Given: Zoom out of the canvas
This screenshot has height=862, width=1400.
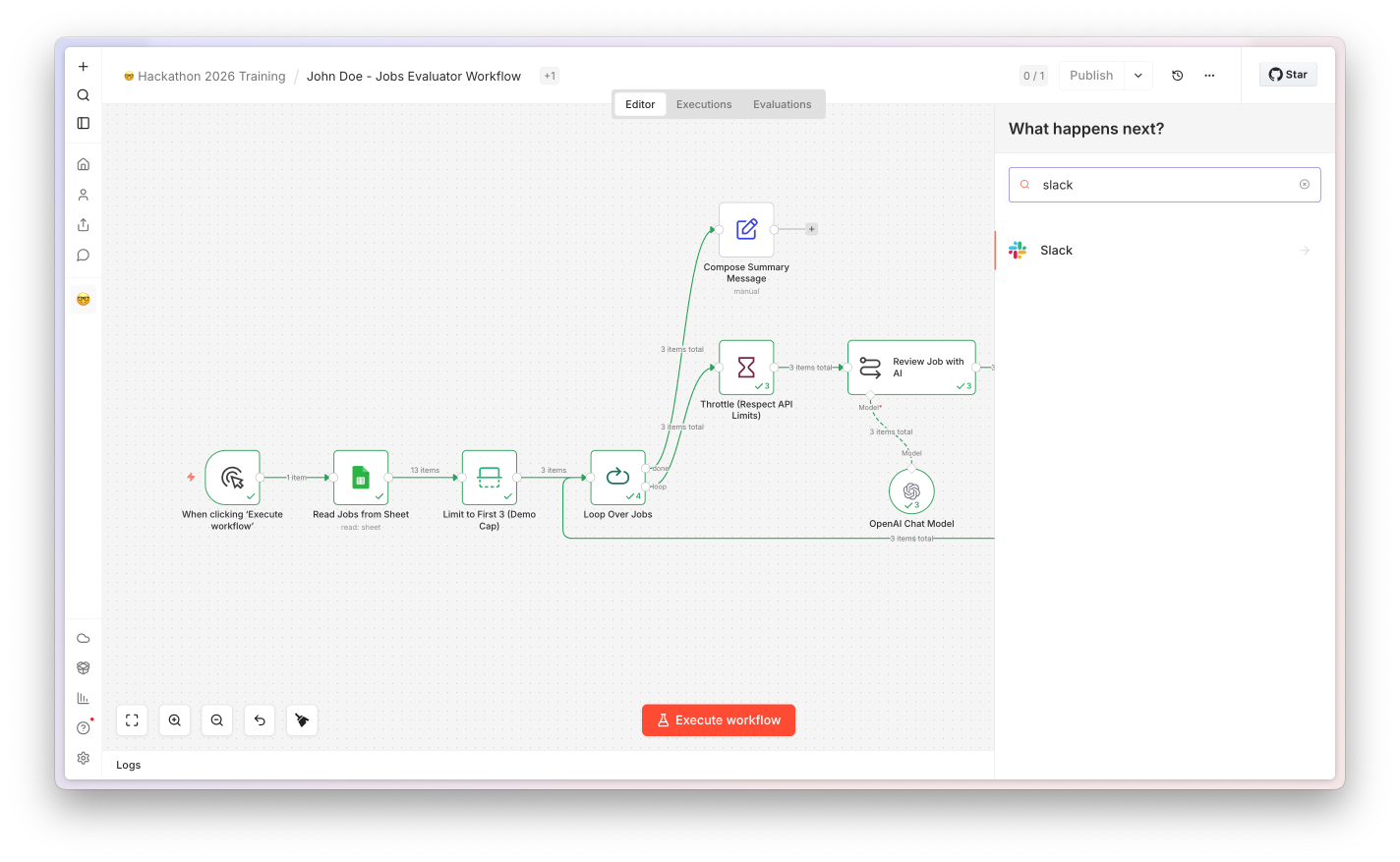Looking at the screenshot, I should point(217,720).
